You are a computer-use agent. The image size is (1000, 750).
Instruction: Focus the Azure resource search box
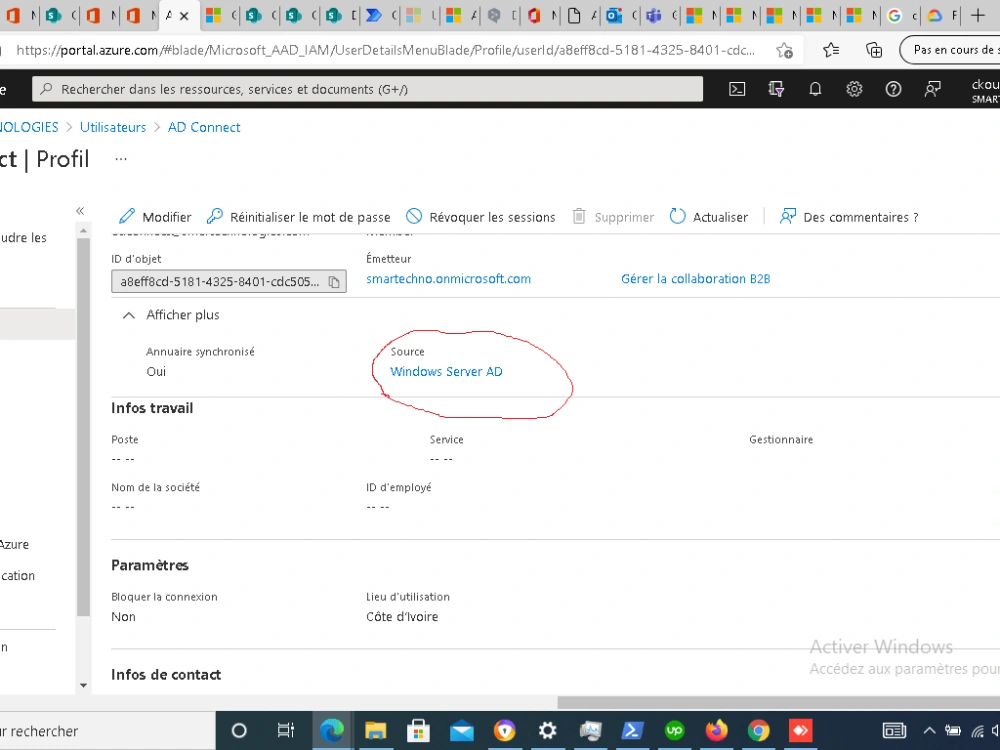tap(367, 89)
